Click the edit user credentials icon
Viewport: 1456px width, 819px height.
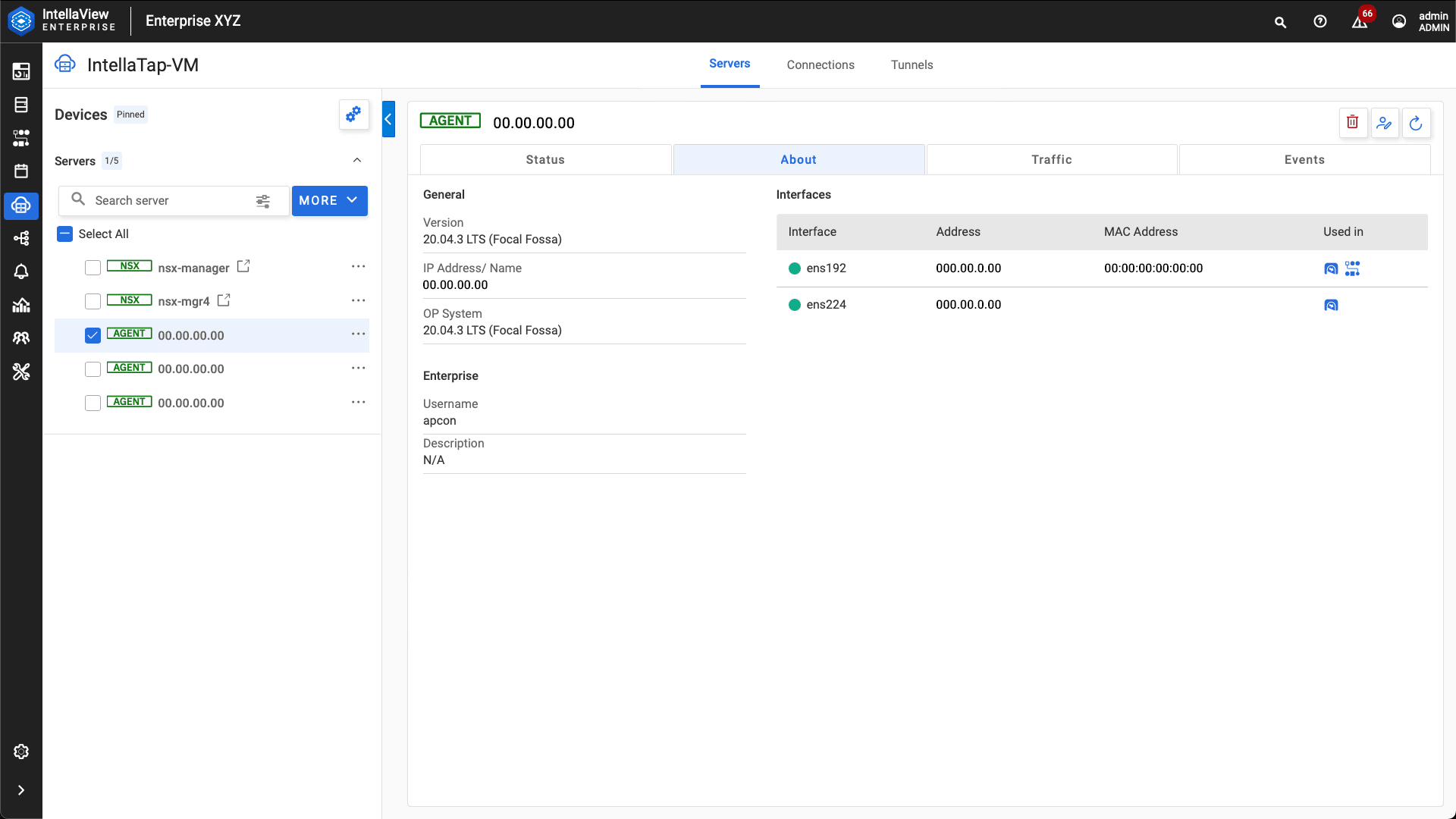(x=1384, y=123)
